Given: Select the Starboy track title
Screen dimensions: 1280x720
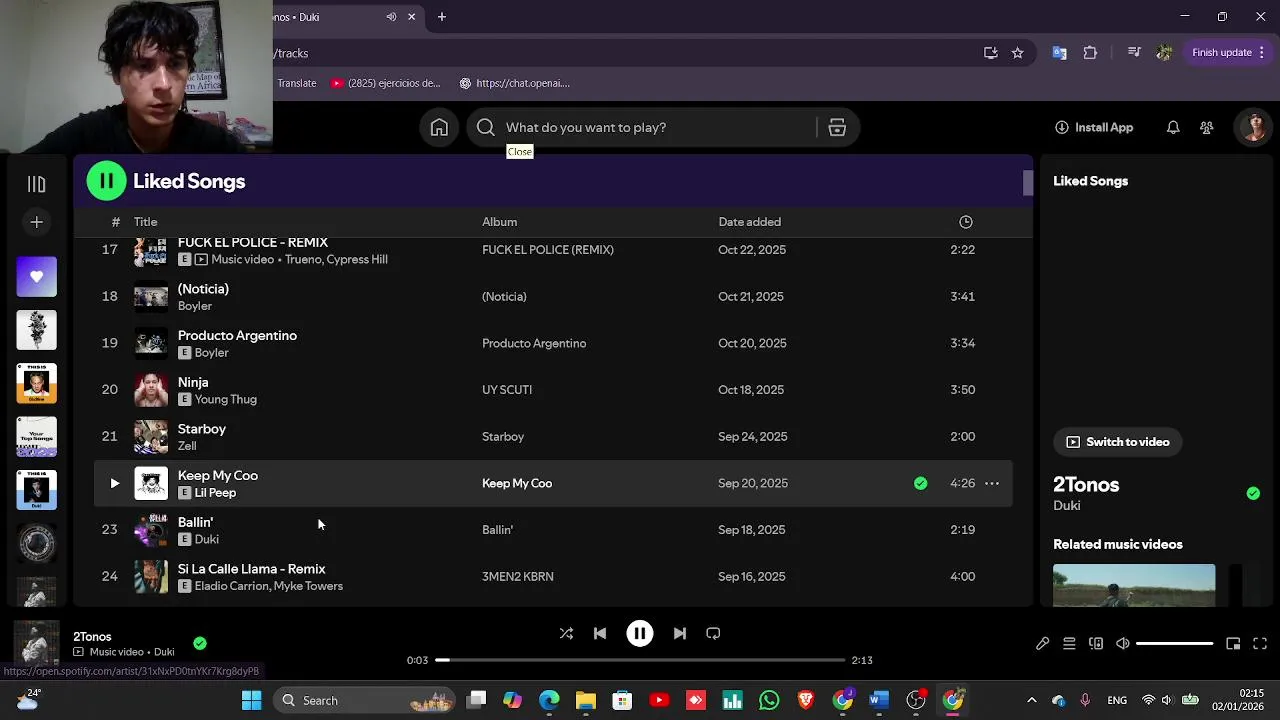Looking at the screenshot, I should pyautogui.click(x=202, y=429).
